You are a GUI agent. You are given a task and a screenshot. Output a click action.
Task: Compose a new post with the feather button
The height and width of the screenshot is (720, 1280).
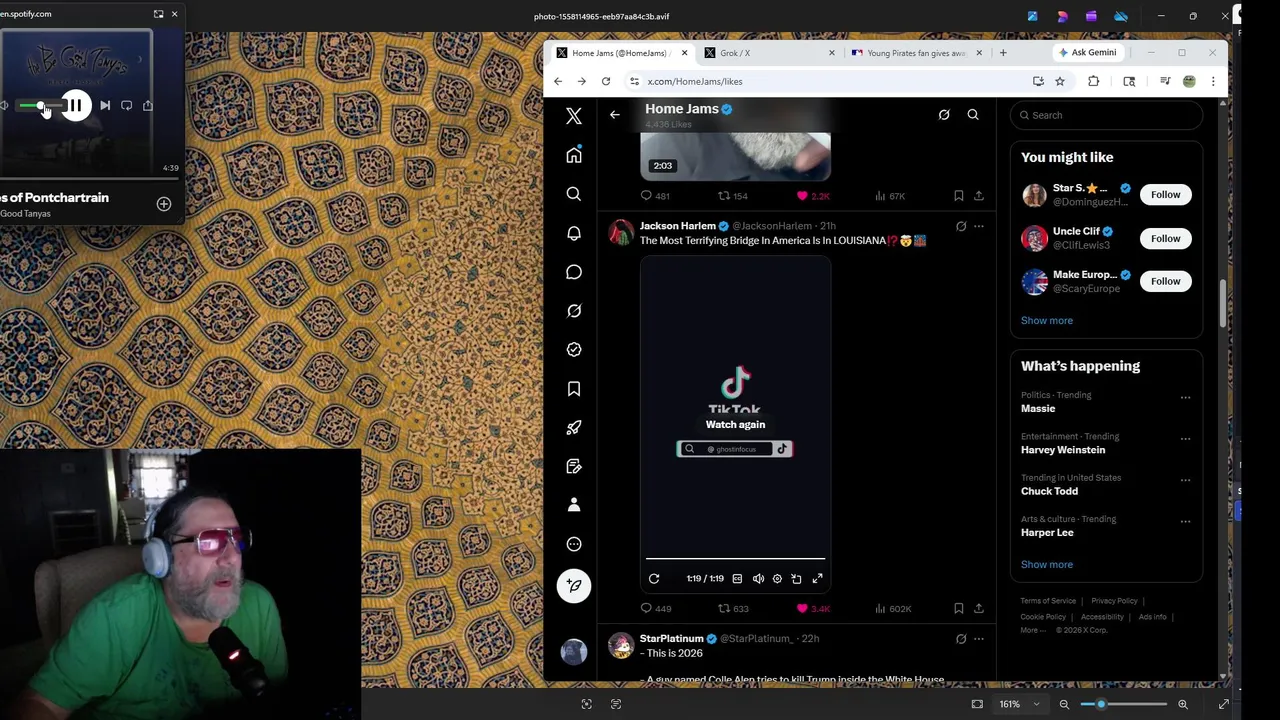click(x=574, y=586)
